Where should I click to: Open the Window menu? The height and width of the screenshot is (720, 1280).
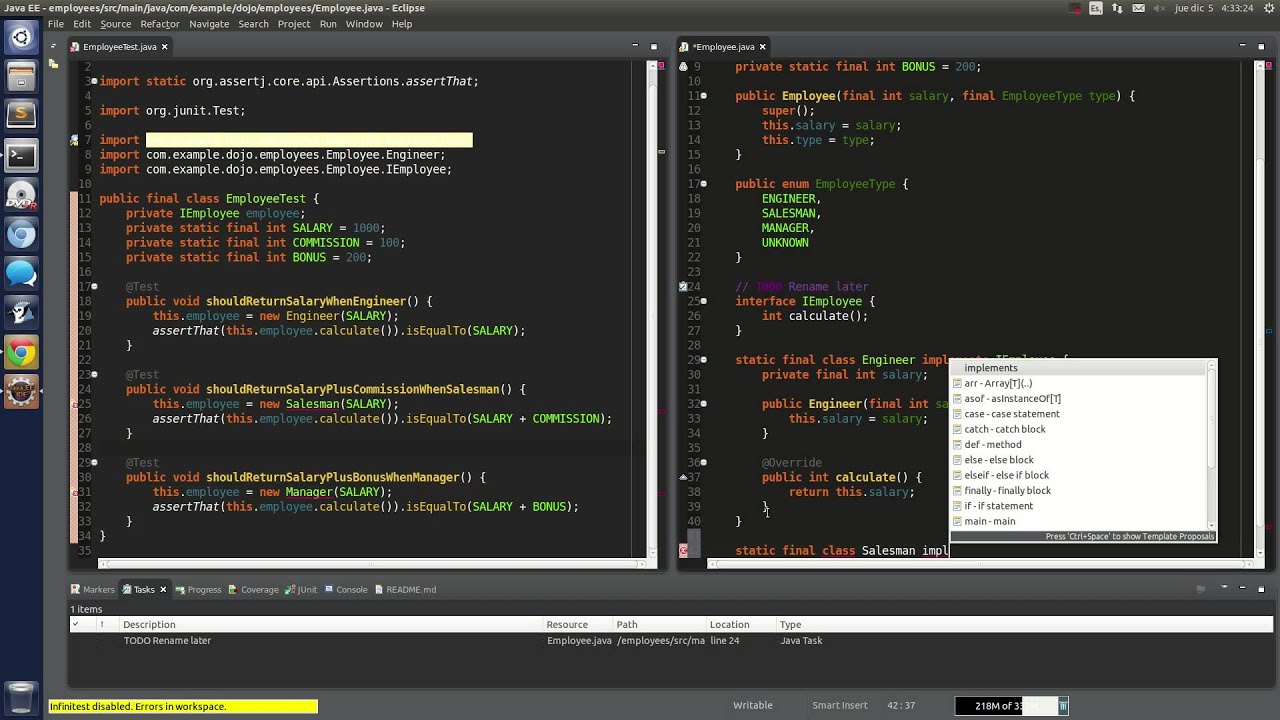(x=364, y=24)
